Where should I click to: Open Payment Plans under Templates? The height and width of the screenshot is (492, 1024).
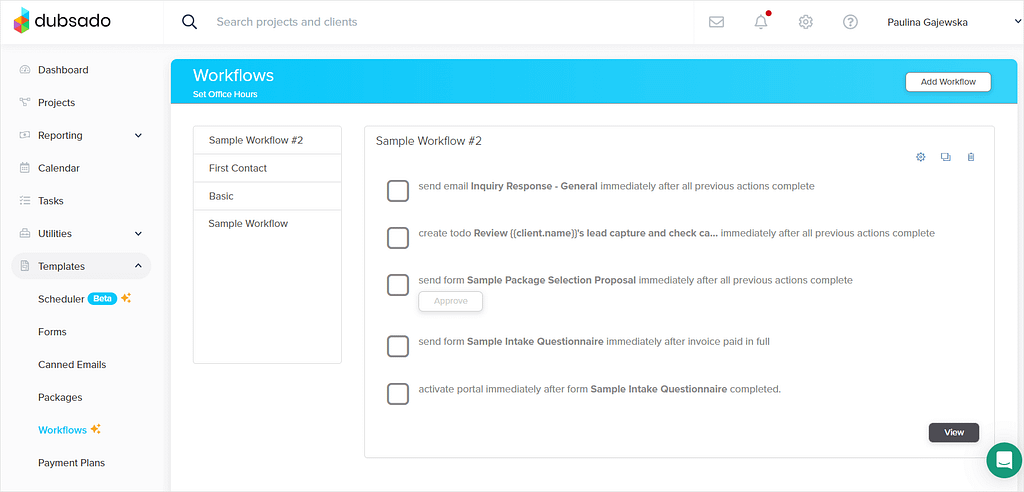coord(71,463)
